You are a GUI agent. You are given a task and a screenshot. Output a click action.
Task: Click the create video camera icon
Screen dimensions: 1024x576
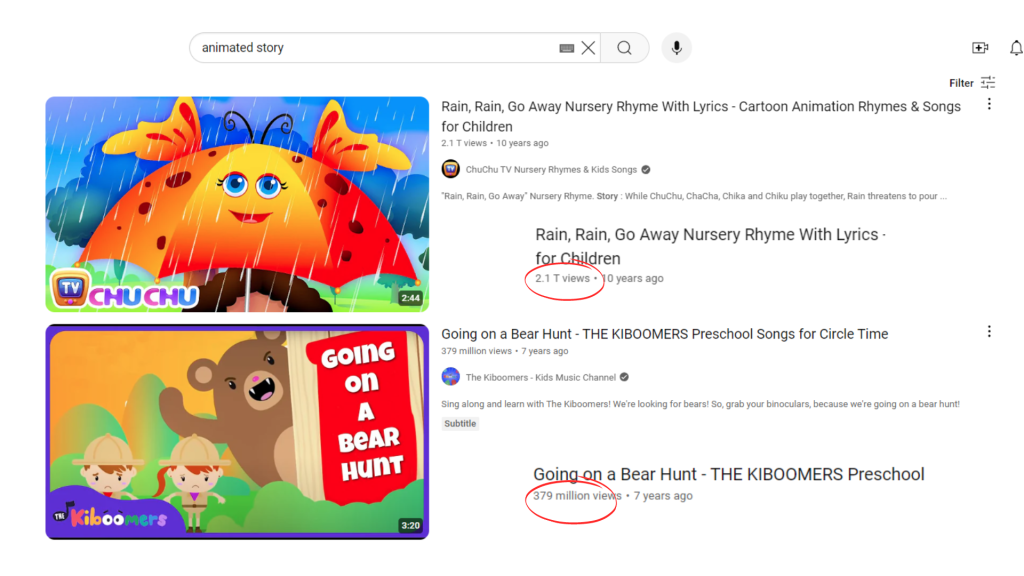click(x=980, y=48)
